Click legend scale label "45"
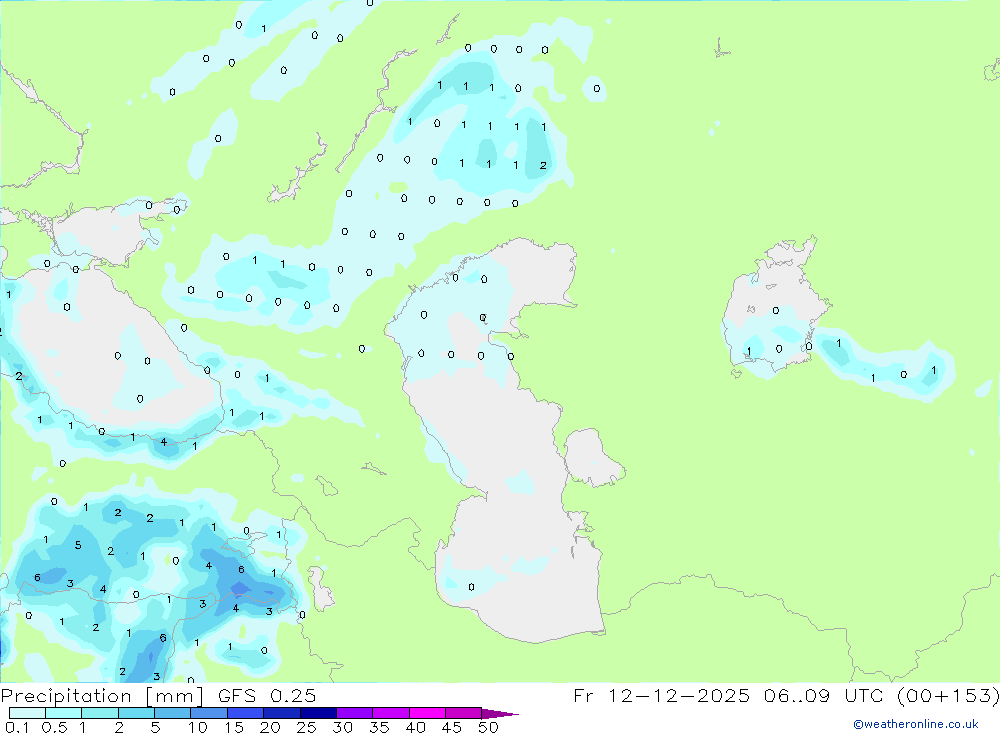This screenshot has width=1000, height=733. point(452,727)
